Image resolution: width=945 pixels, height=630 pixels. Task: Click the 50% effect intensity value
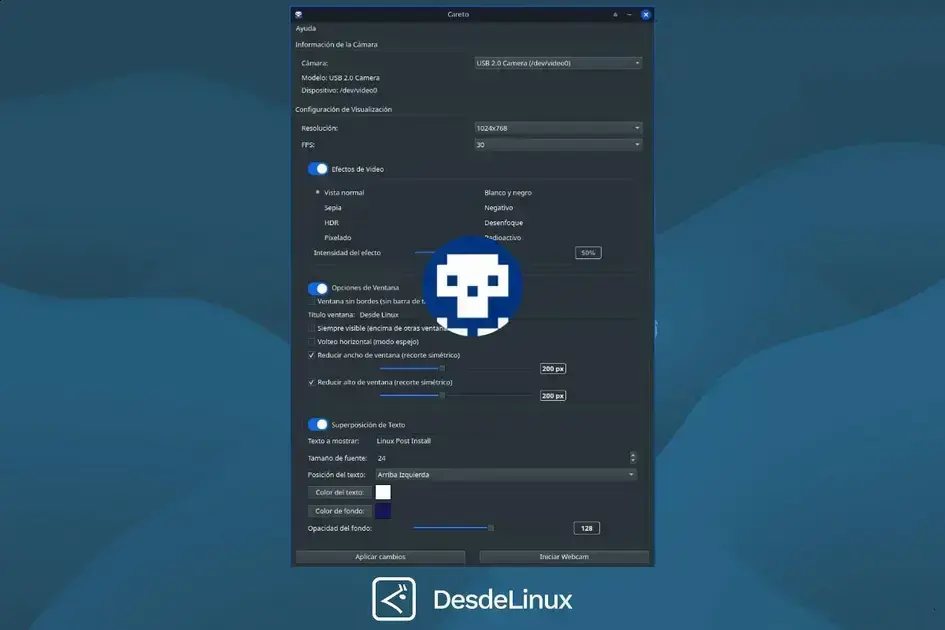coord(588,253)
